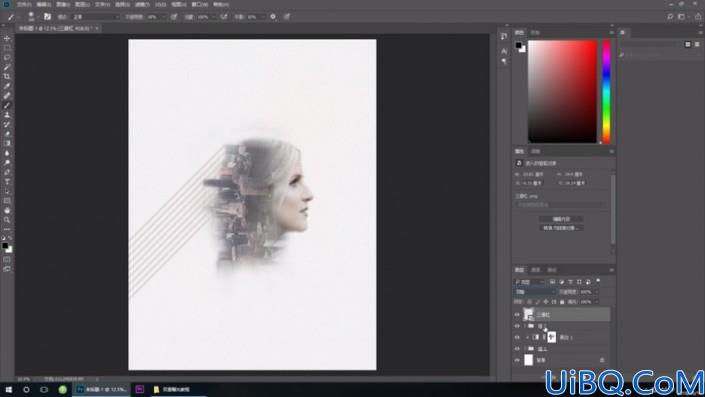Select the Lasso tool
The height and width of the screenshot is (397, 705).
pyautogui.click(x=7, y=58)
